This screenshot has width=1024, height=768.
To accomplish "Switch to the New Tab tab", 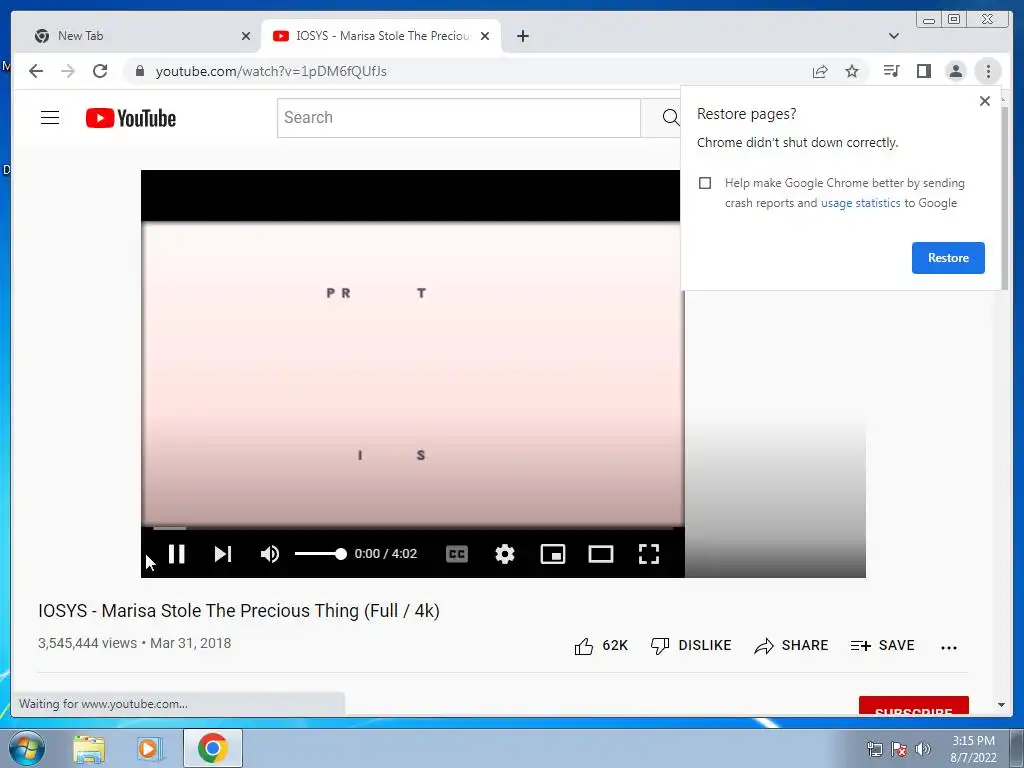I will point(135,36).
